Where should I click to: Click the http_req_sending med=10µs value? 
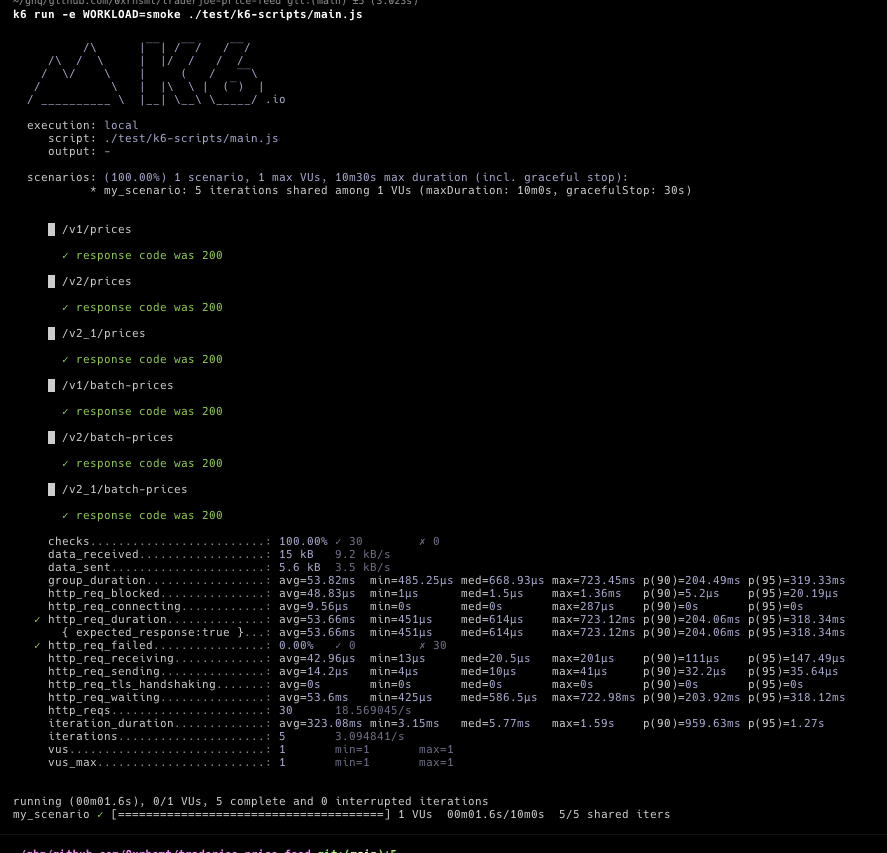489,672
